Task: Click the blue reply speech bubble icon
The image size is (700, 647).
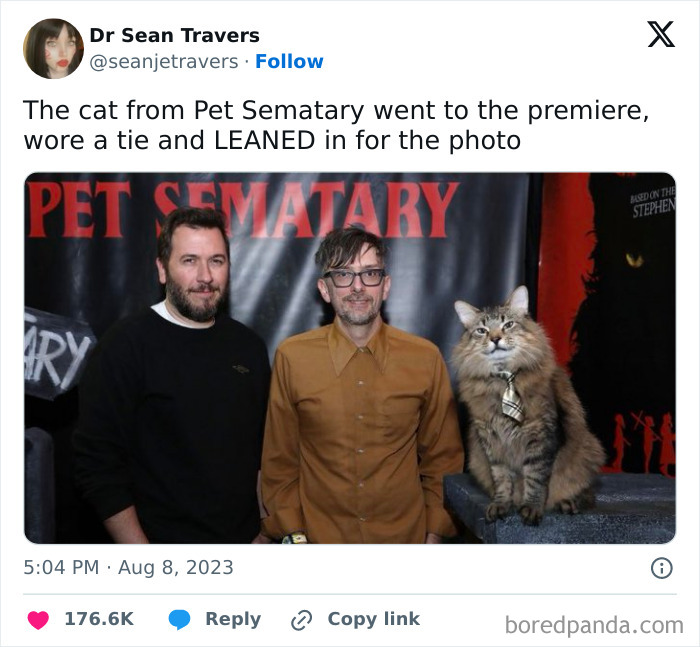Action: coord(179,620)
